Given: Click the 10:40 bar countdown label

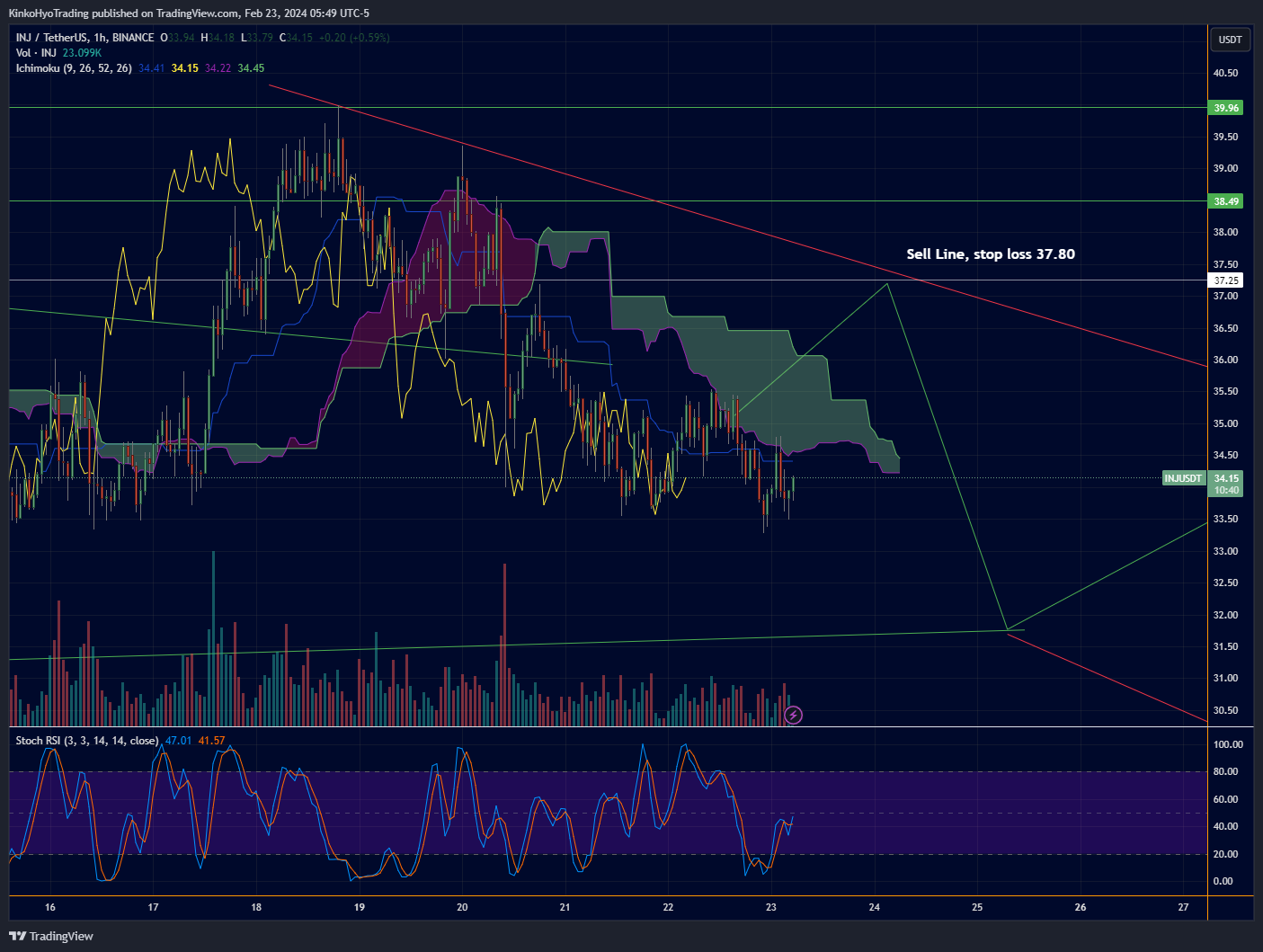Looking at the screenshot, I should tap(1226, 490).
